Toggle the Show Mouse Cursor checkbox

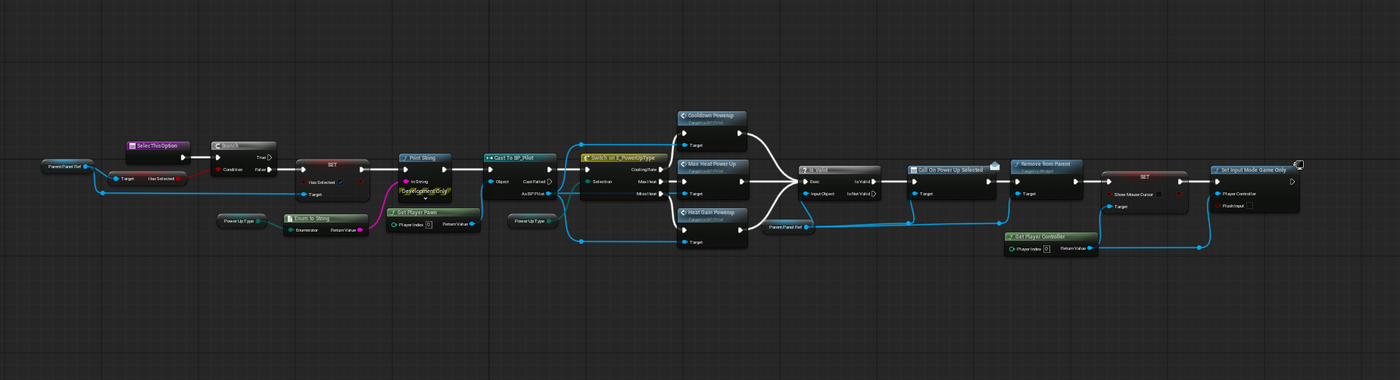click(x=1159, y=194)
